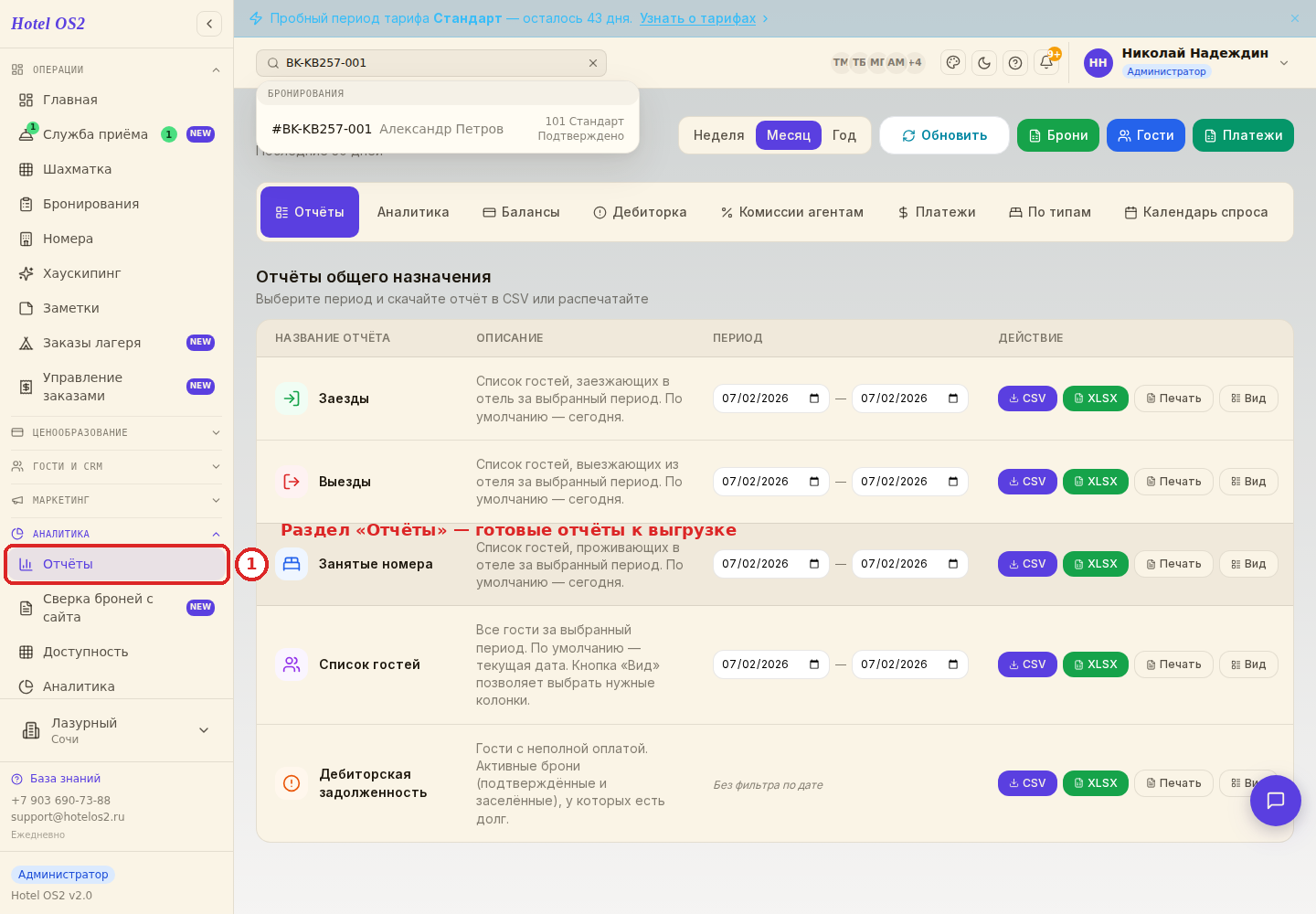
Task: Click the Обновить button
Action: pyautogui.click(x=944, y=135)
